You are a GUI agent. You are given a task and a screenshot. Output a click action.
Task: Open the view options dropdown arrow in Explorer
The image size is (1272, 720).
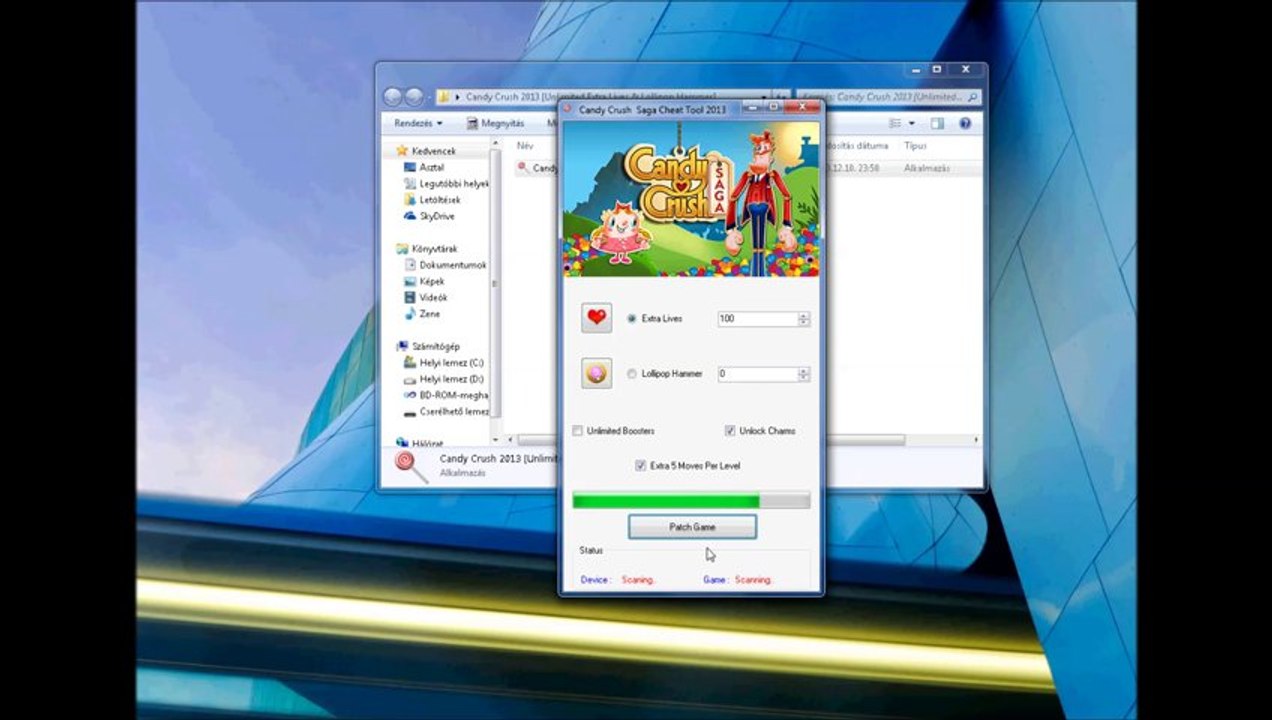(912, 123)
